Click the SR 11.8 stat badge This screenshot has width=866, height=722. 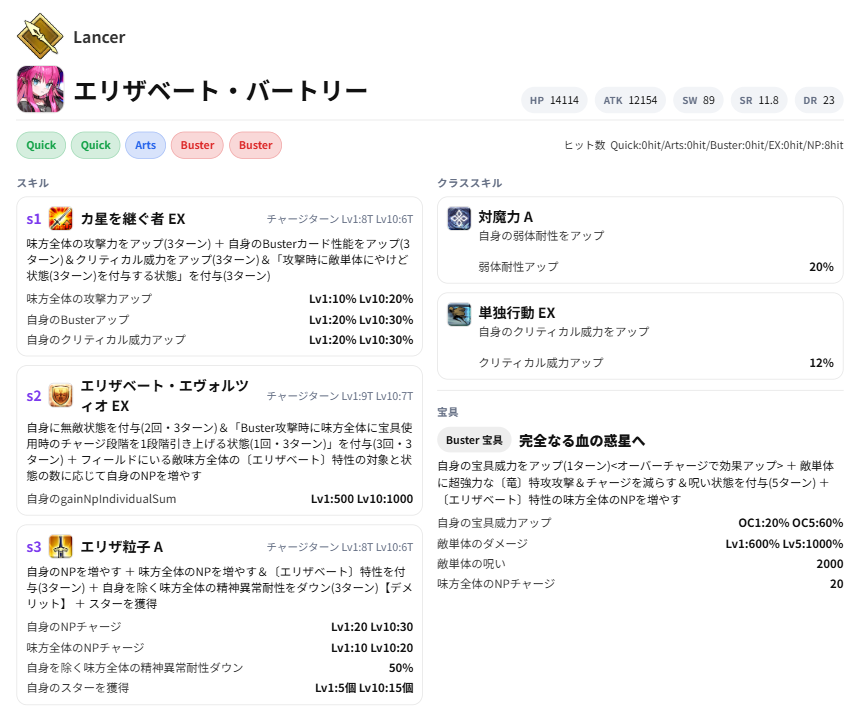click(759, 101)
